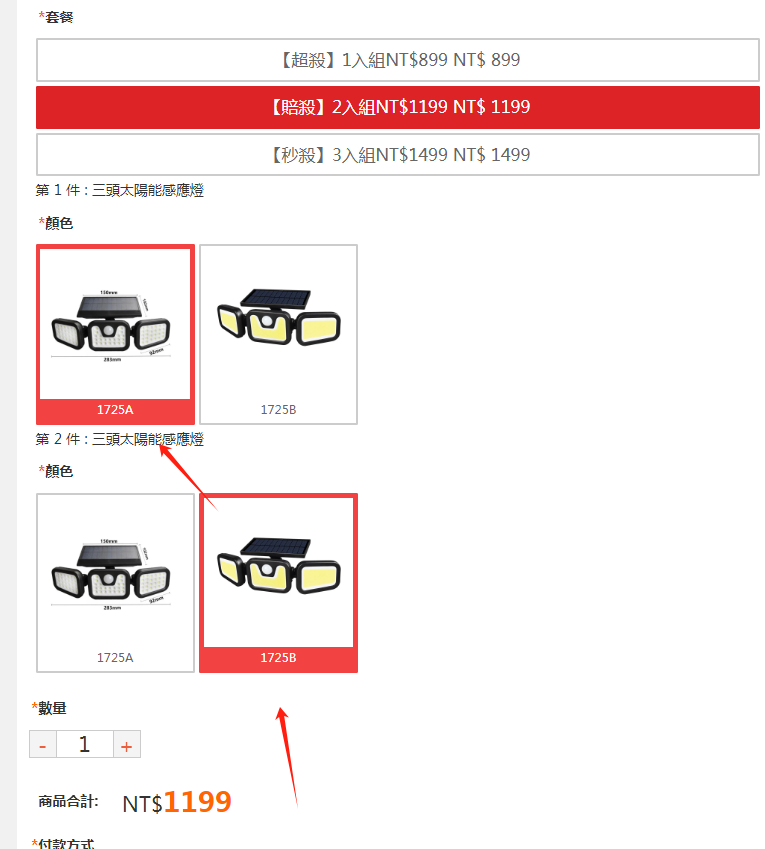Screen dimensions: 765x849
Task: Click the 1725B caption text under first item
Action: [x=278, y=410]
